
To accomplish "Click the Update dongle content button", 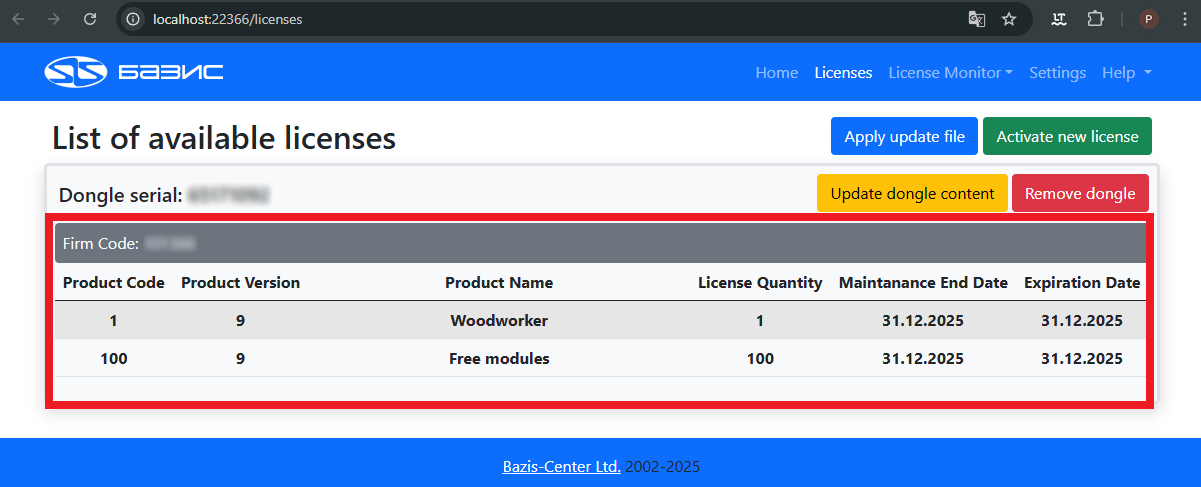I will (912, 193).
